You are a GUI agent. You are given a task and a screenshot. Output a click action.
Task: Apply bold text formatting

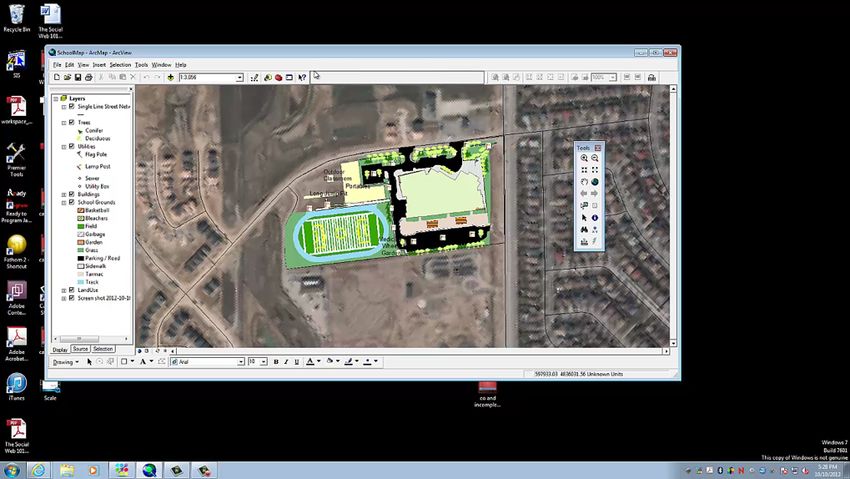tap(276, 361)
